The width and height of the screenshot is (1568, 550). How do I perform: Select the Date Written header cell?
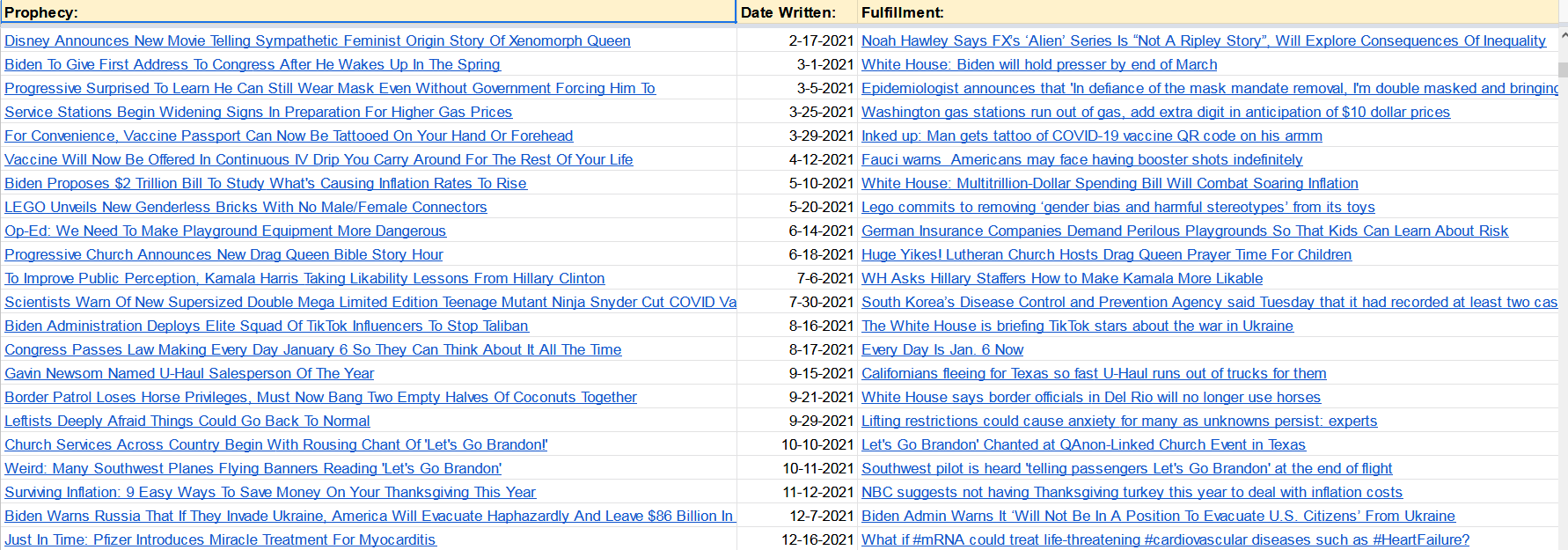(x=797, y=12)
